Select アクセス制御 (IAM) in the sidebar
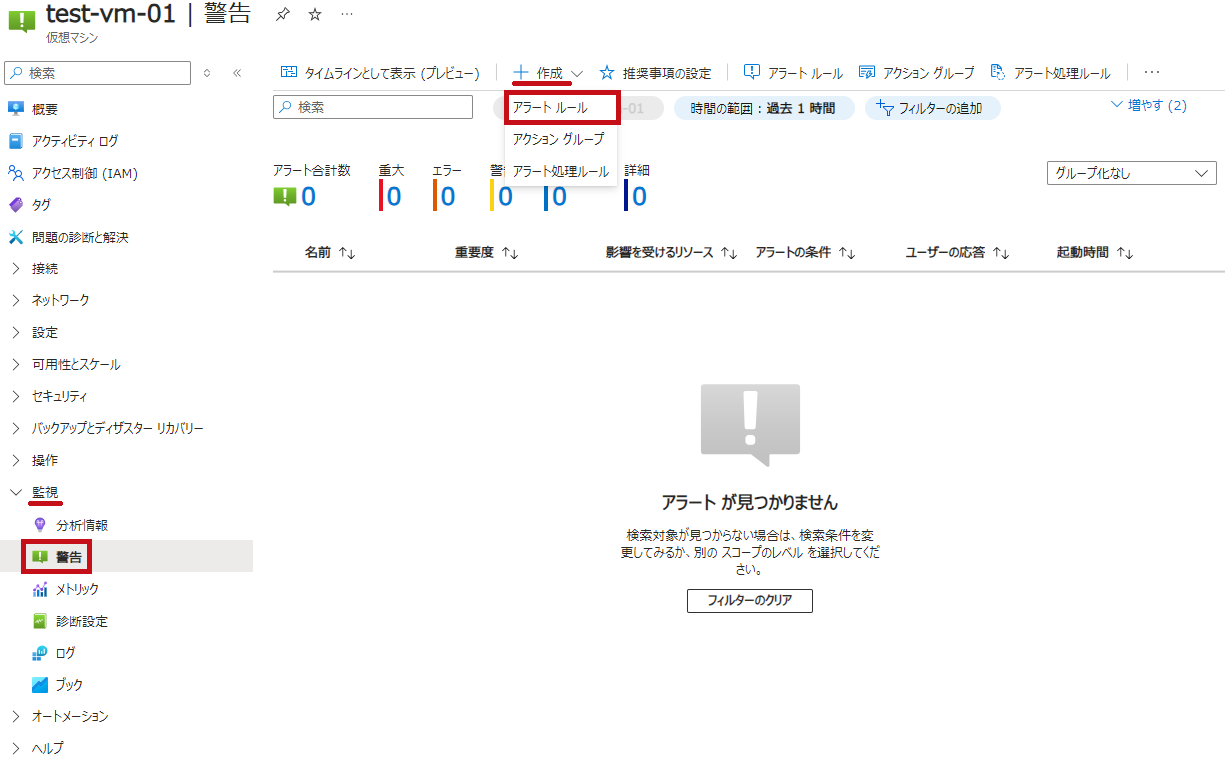The width and height of the screenshot is (1225, 761). pos(84,173)
